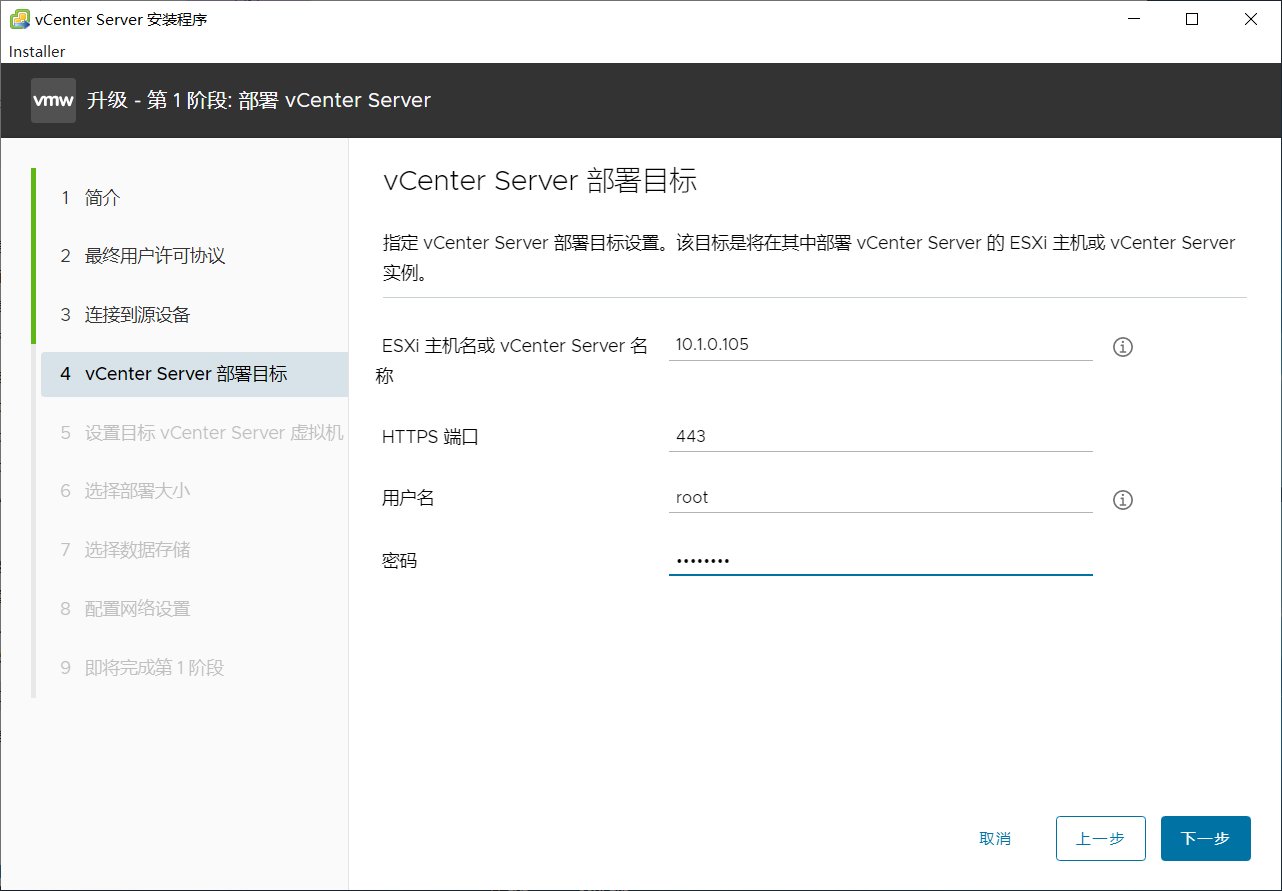Image resolution: width=1282 pixels, height=891 pixels.
Task: Select step 6 选择部署大小
Action: click(x=137, y=491)
